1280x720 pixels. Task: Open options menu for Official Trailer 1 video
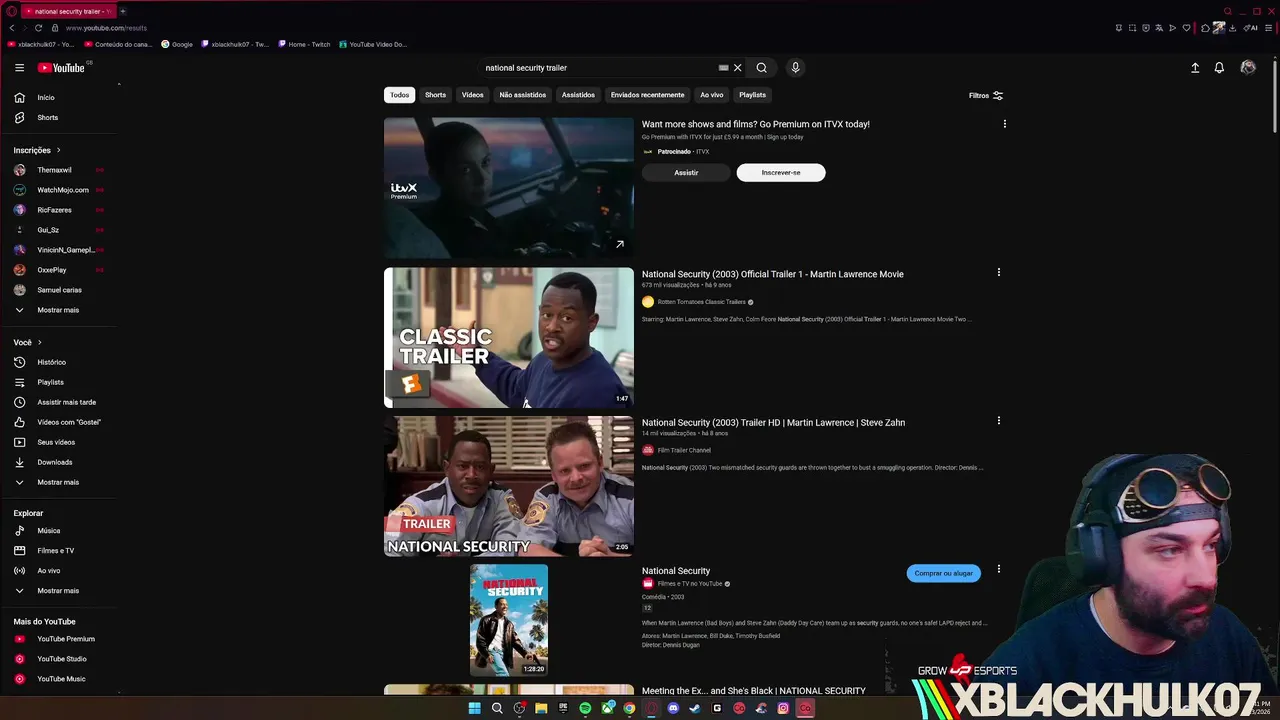click(999, 272)
